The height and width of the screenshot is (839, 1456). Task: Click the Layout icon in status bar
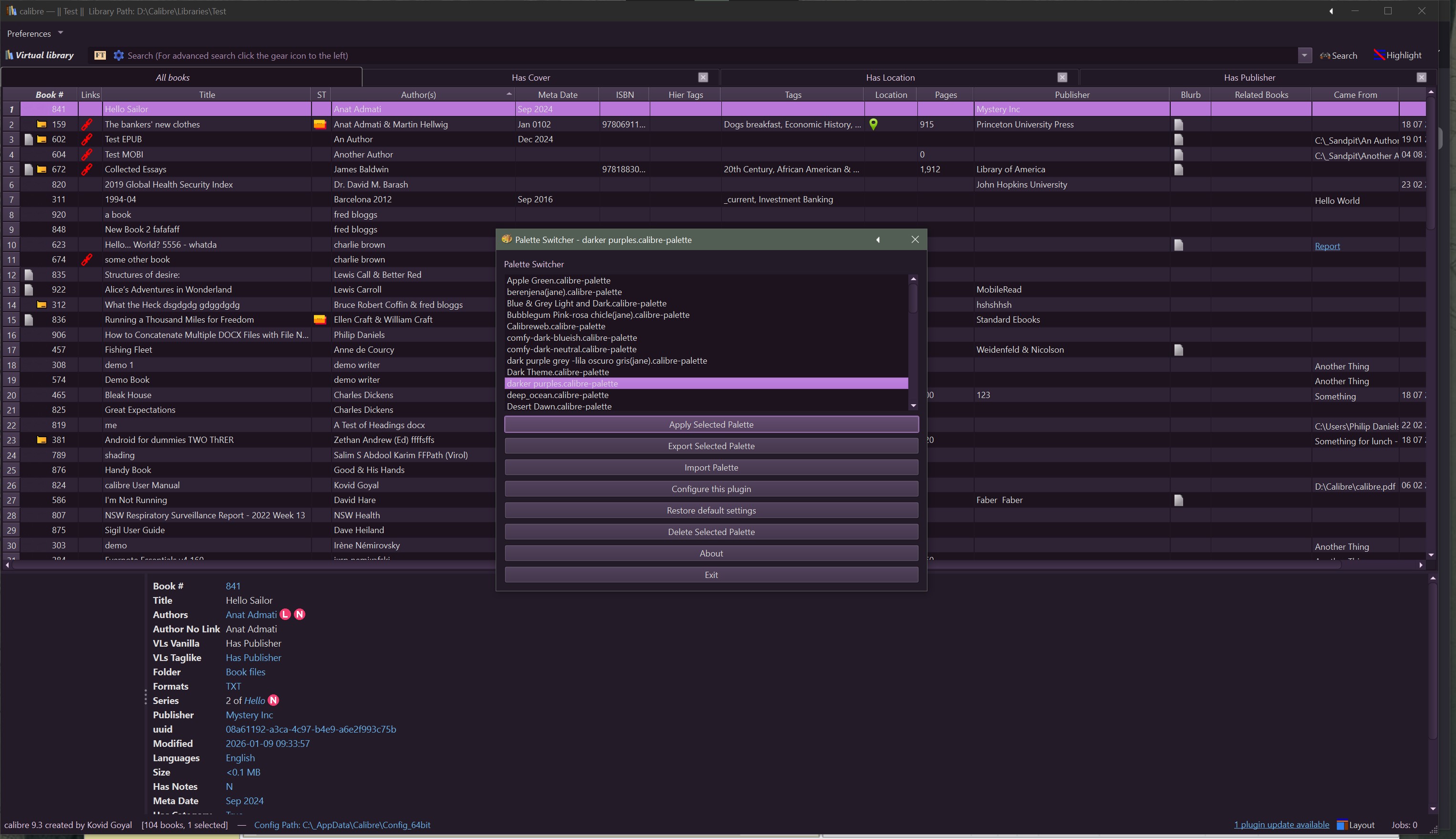point(1342,825)
